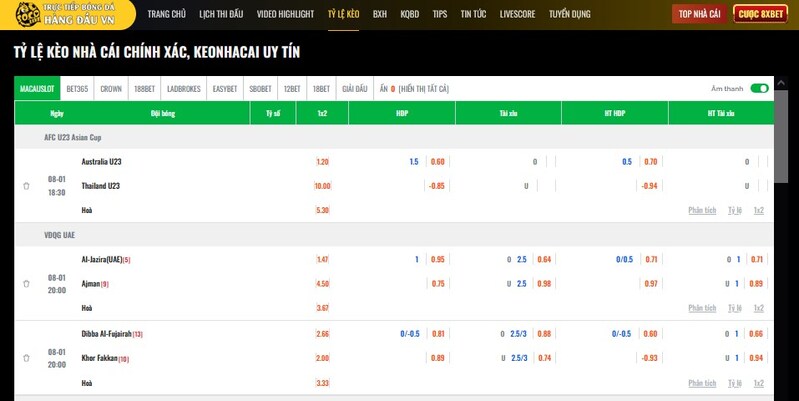The image size is (799, 401).
Task: Click Tỷ lệ link for Al-Jazira match
Action: point(734,308)
